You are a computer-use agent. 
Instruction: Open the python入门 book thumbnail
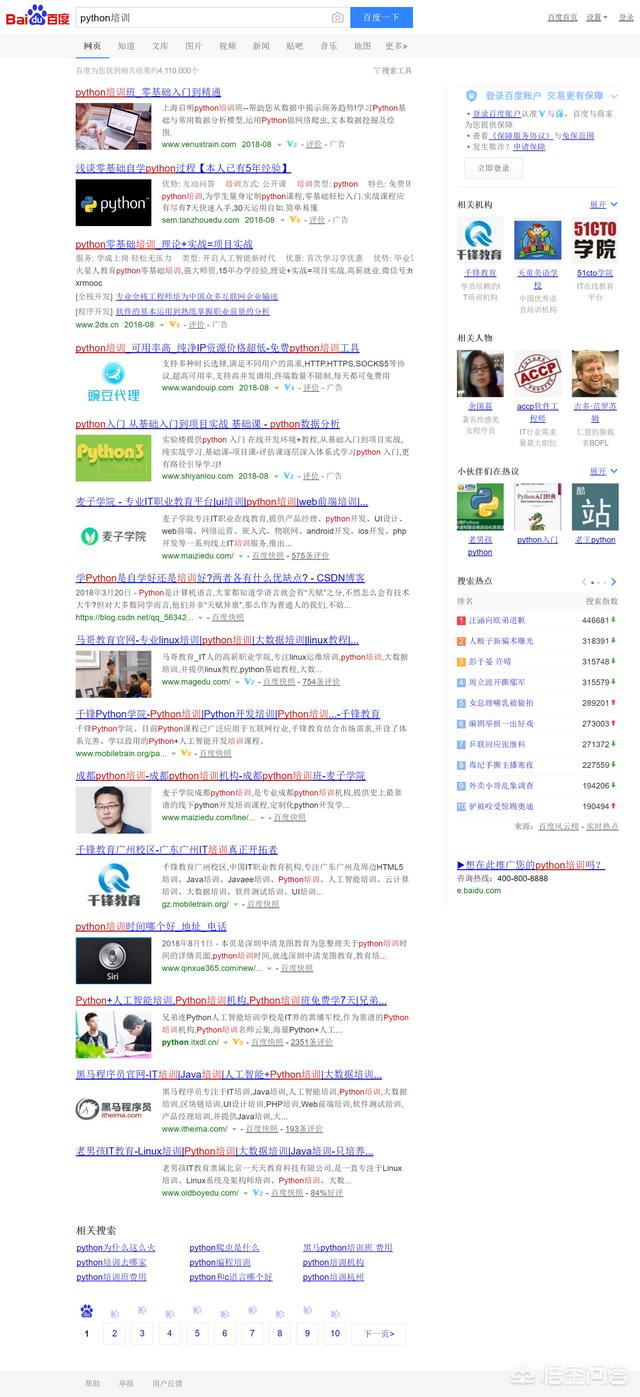(x=538, y=507)
